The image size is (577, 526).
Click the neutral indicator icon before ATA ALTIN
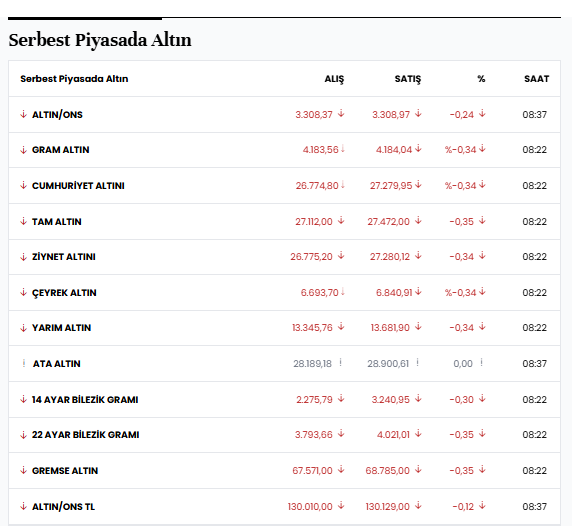[x=24, y=363]
